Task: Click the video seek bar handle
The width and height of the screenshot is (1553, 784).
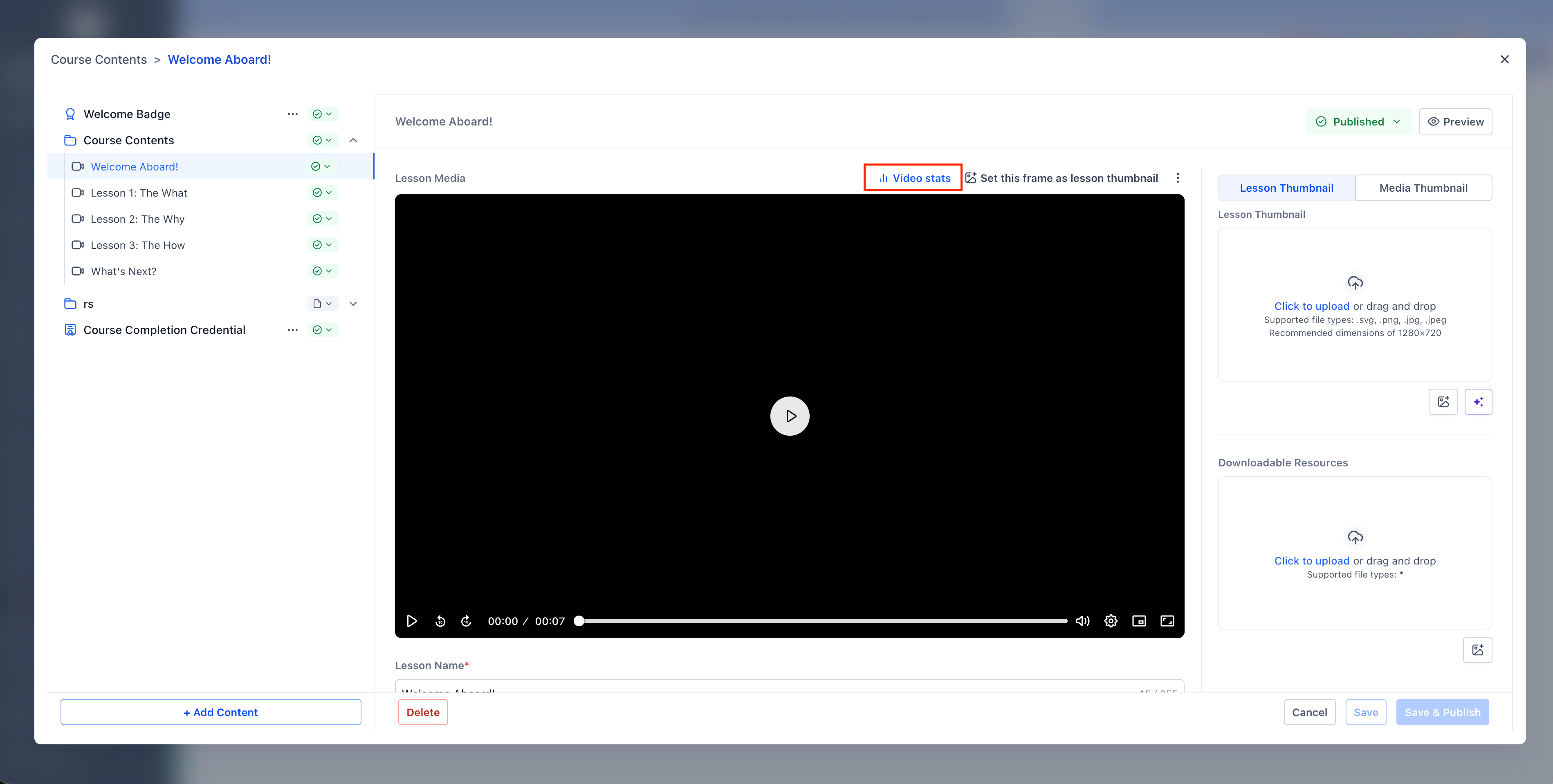Action: click(x=579, y=621)
